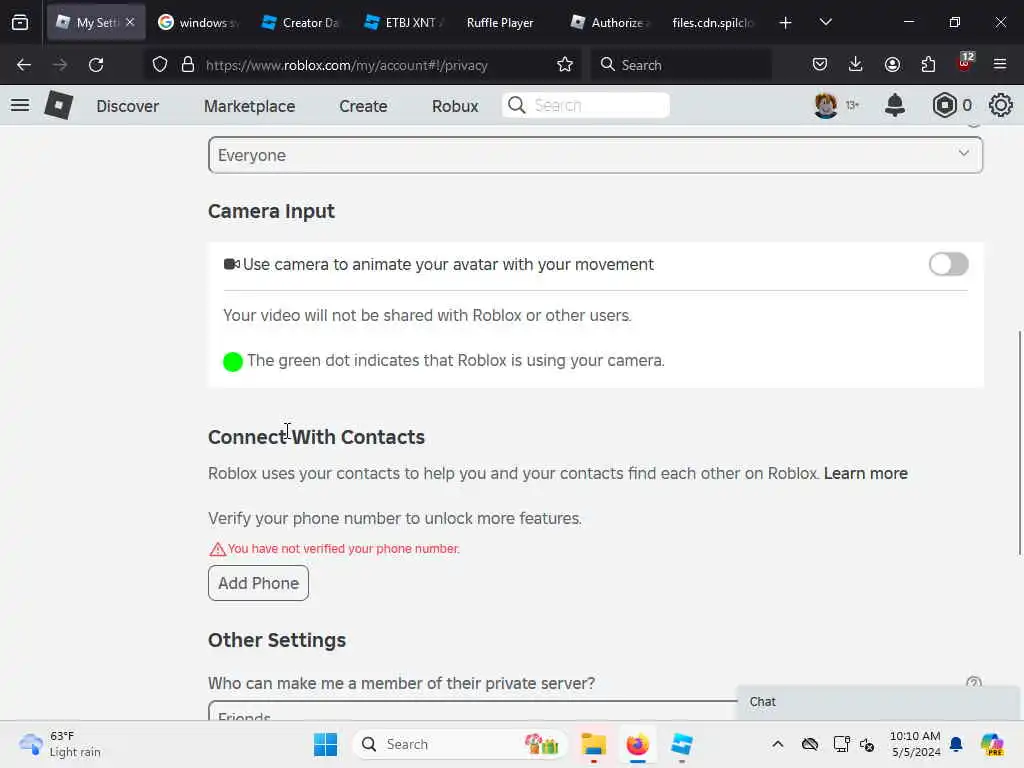Help icon for private server question

click(x=973, y=683)
